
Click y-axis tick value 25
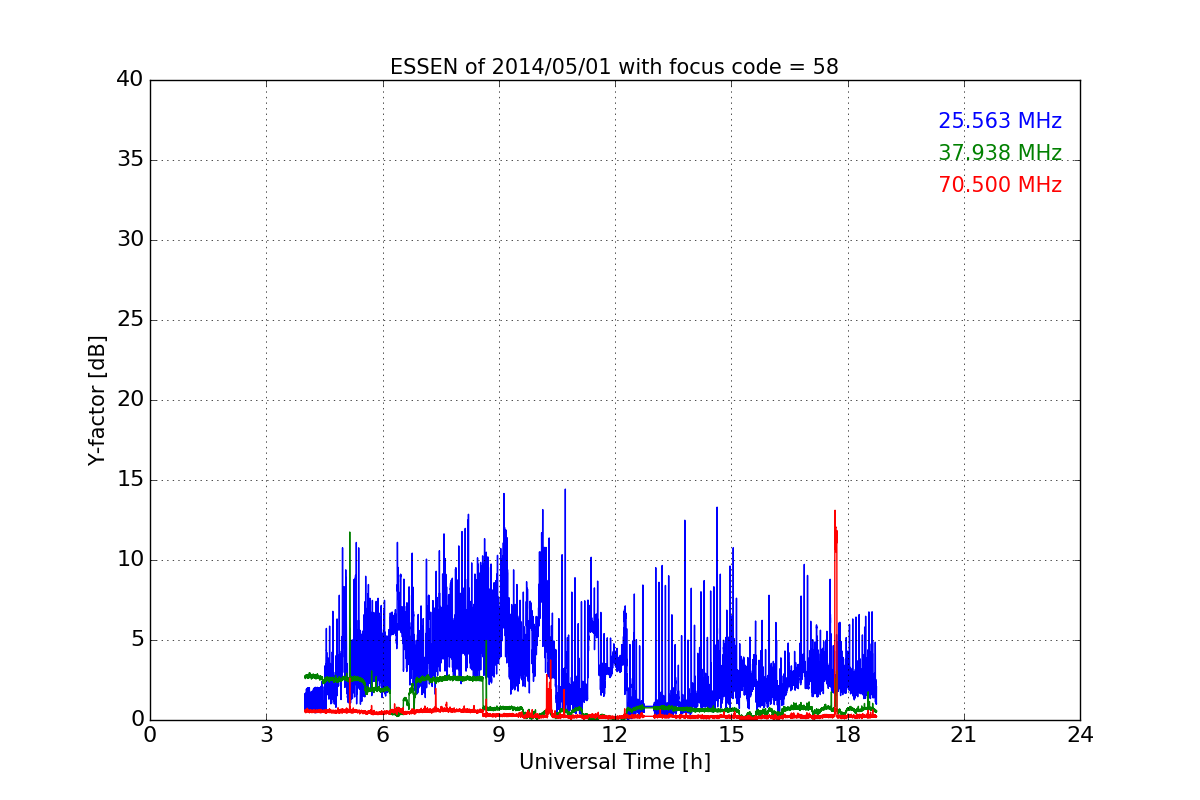point(130,320)
